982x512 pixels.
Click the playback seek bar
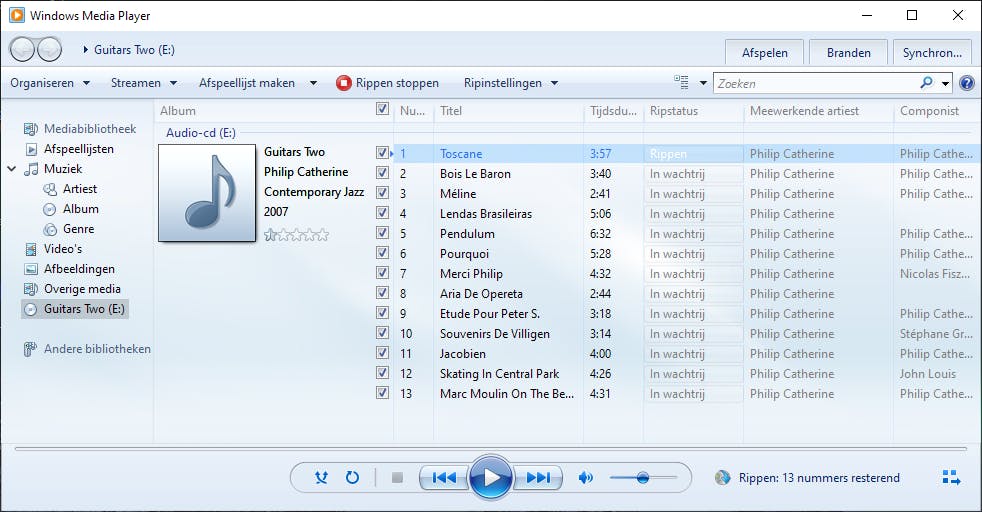click(x=491, y=448)
